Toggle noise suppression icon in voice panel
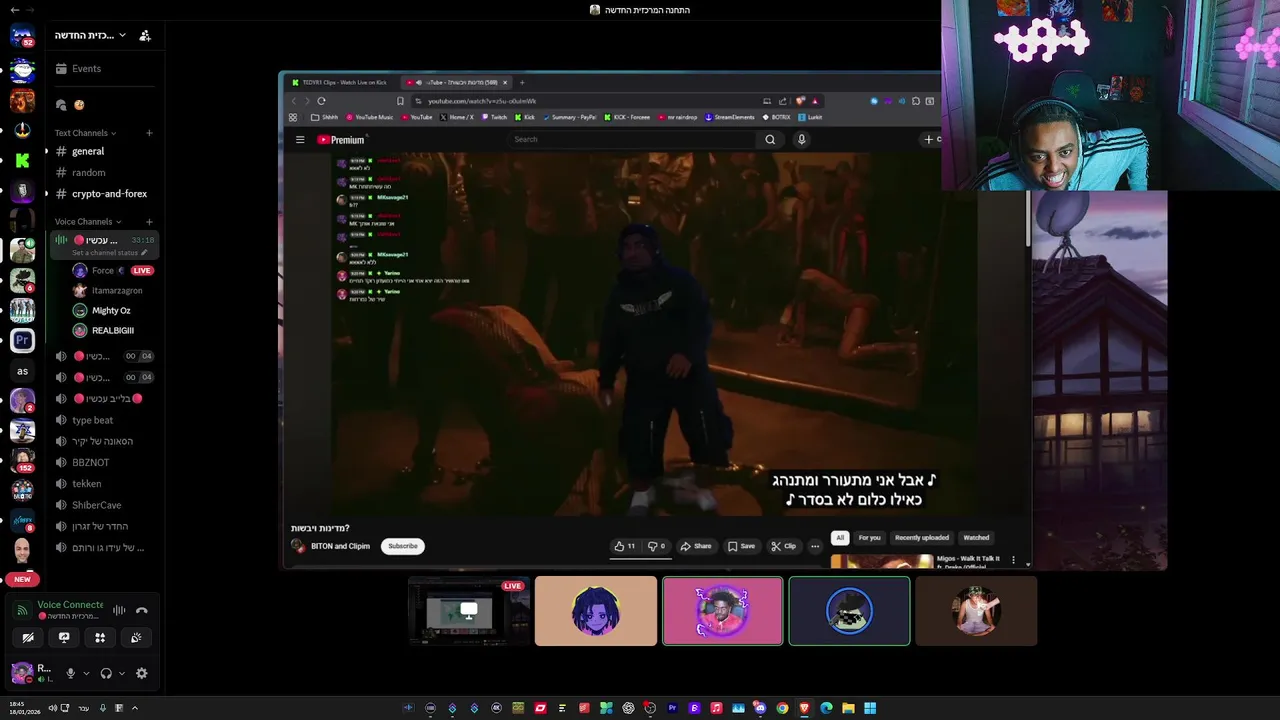 tap(119, 610)
